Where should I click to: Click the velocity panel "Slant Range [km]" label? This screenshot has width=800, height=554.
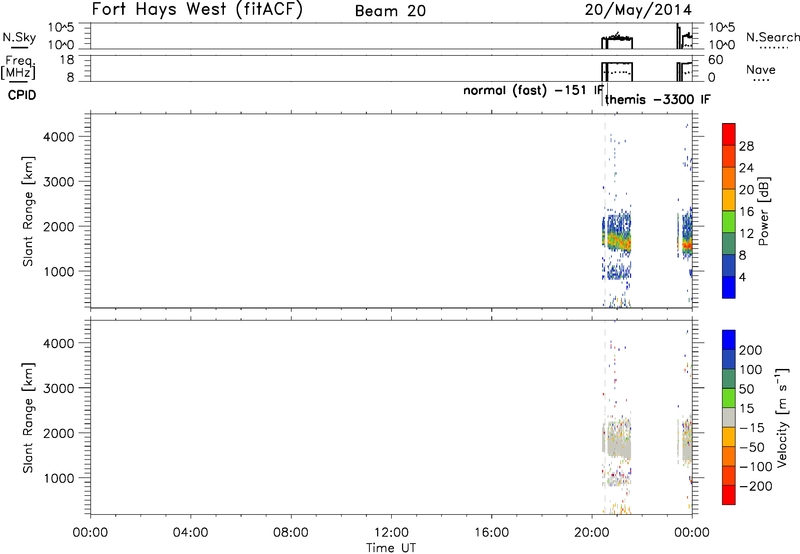[x=28, y=418]
